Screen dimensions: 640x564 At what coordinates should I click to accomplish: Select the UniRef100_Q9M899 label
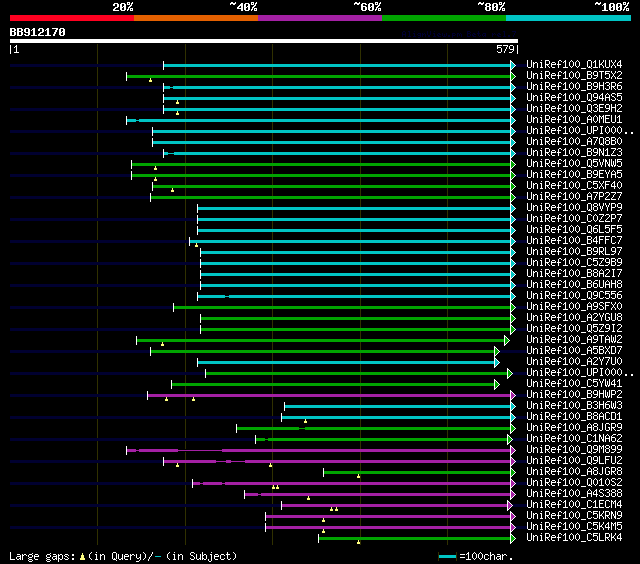tap(574, 450)
